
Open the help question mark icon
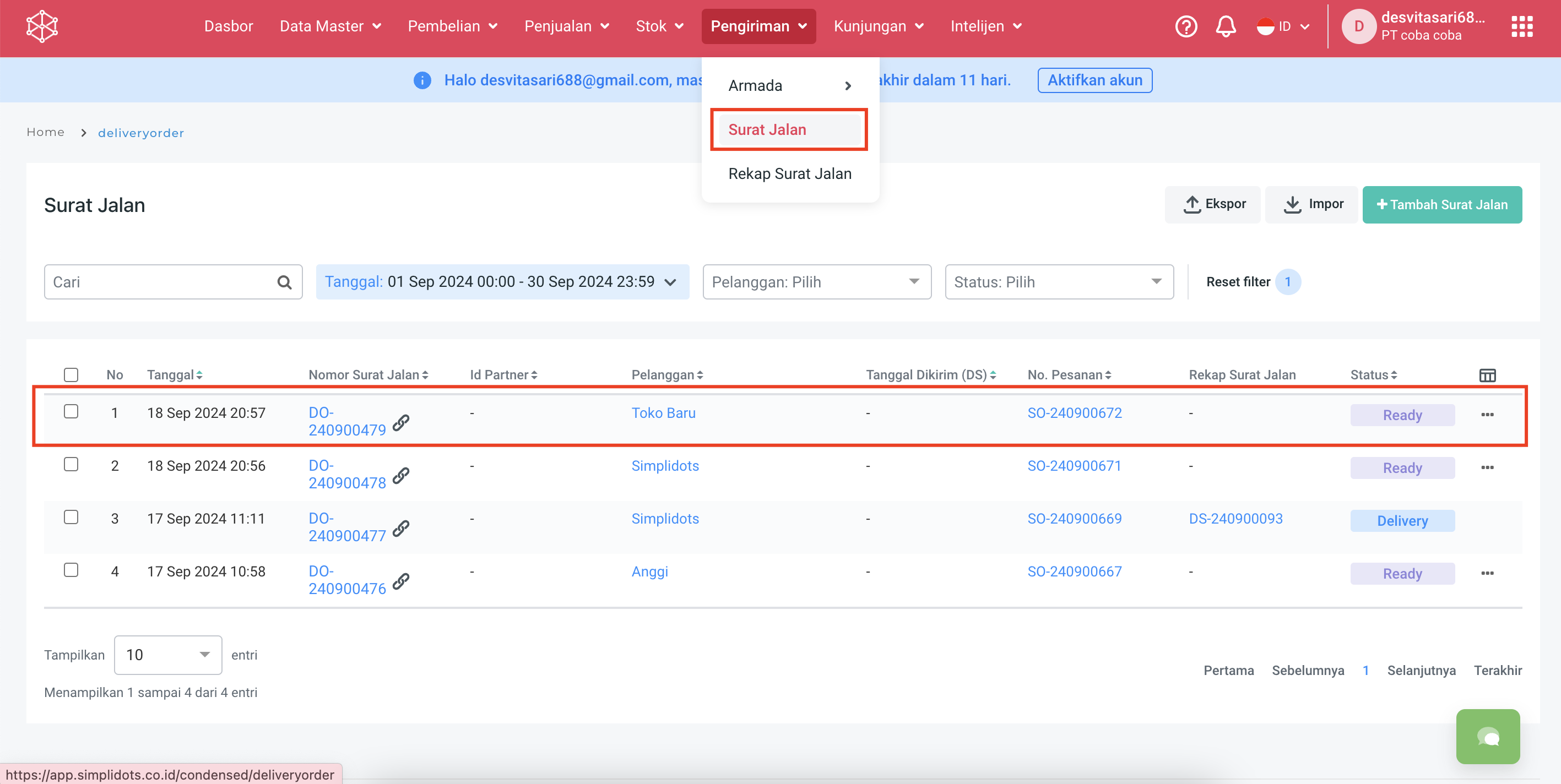point(1186,26)
